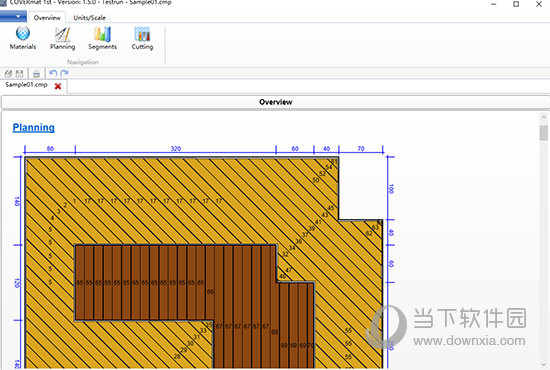Image resolution: width=550 pixels, height=370 pixels.
Task: Click the scrollbar up arrow
Action: [544, 117]
